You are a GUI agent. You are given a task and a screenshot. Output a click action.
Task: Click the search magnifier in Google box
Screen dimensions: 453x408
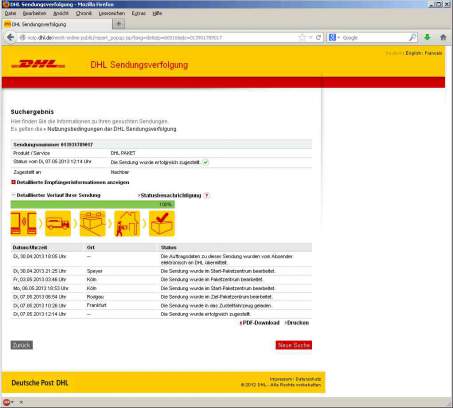(x=412, y=37)
